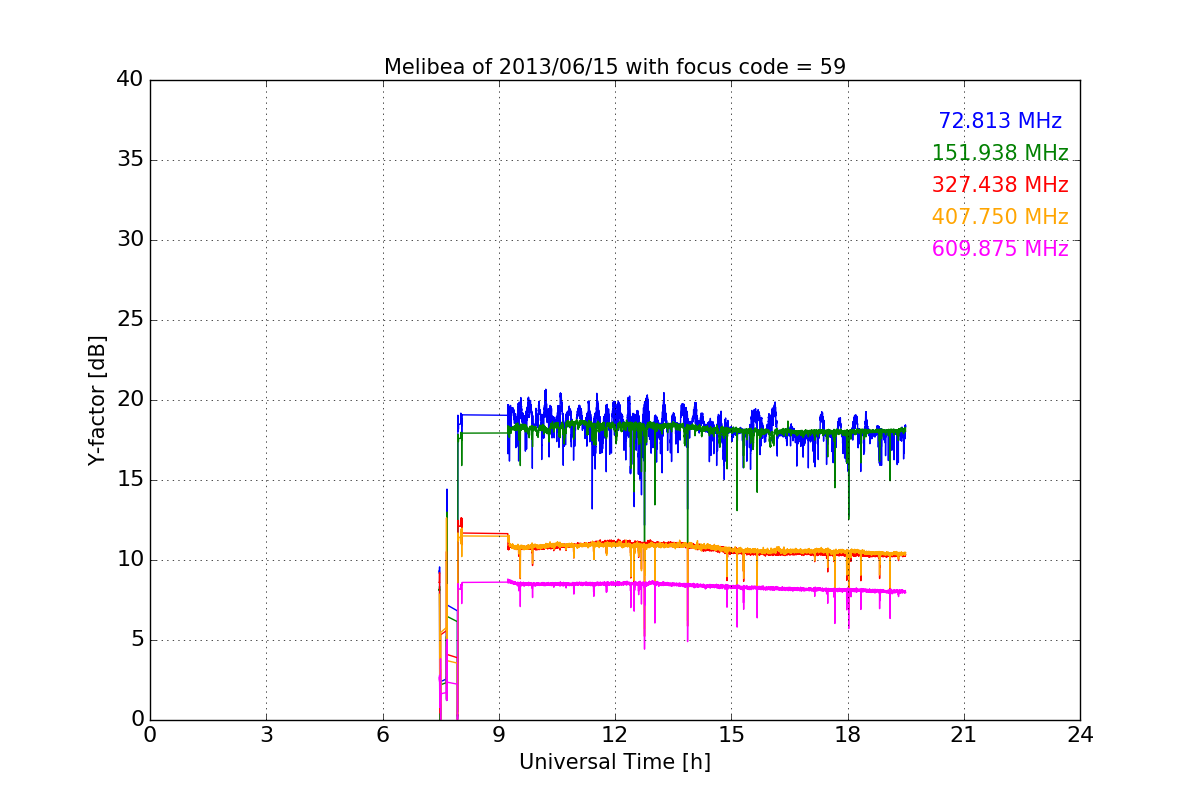Screen dimensions: 1200x800
Task: Click x-axis tick label 24
Action: pyautogui.click(x=1080, y=735)
